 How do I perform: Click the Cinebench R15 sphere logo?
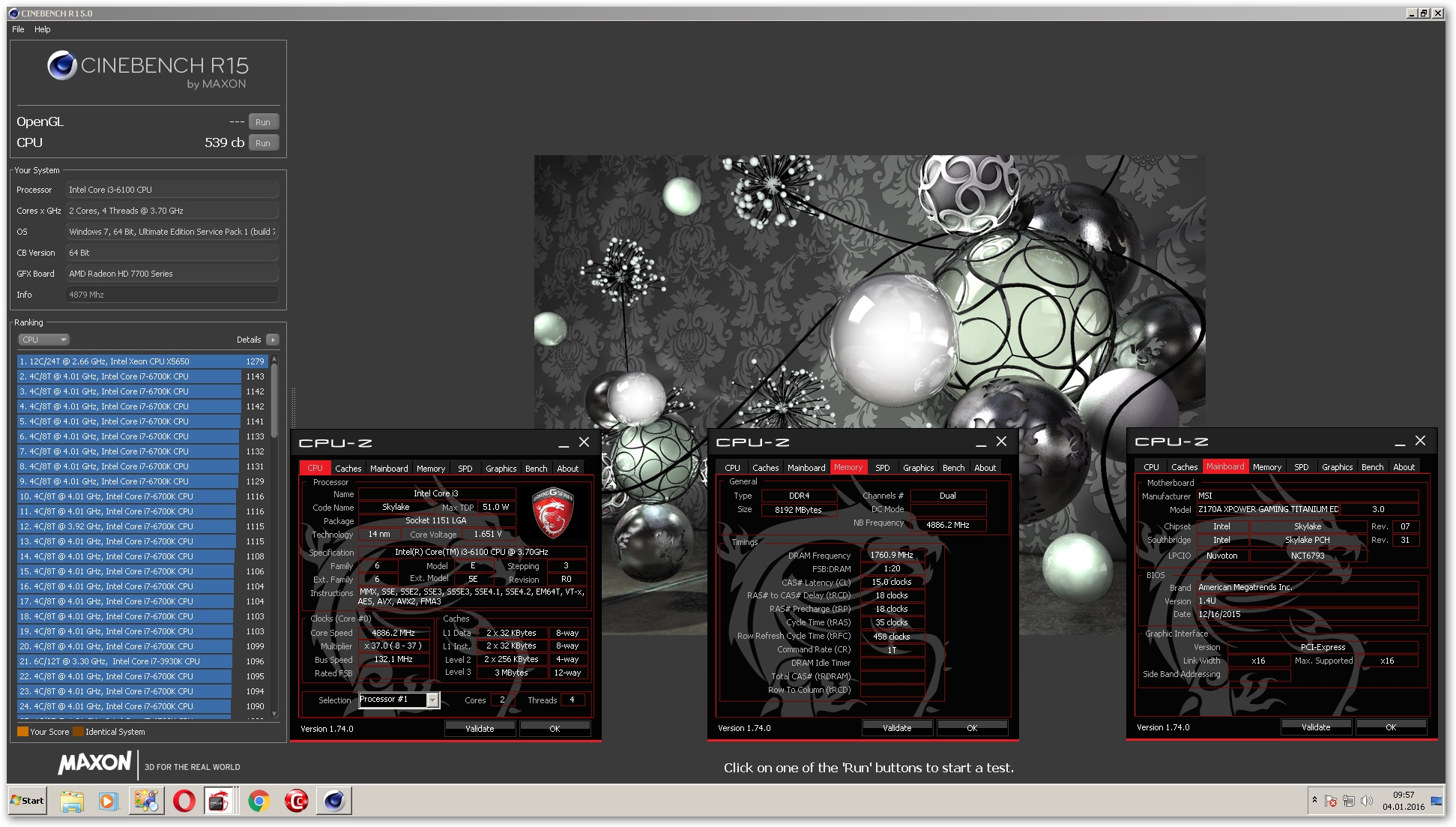62,66
